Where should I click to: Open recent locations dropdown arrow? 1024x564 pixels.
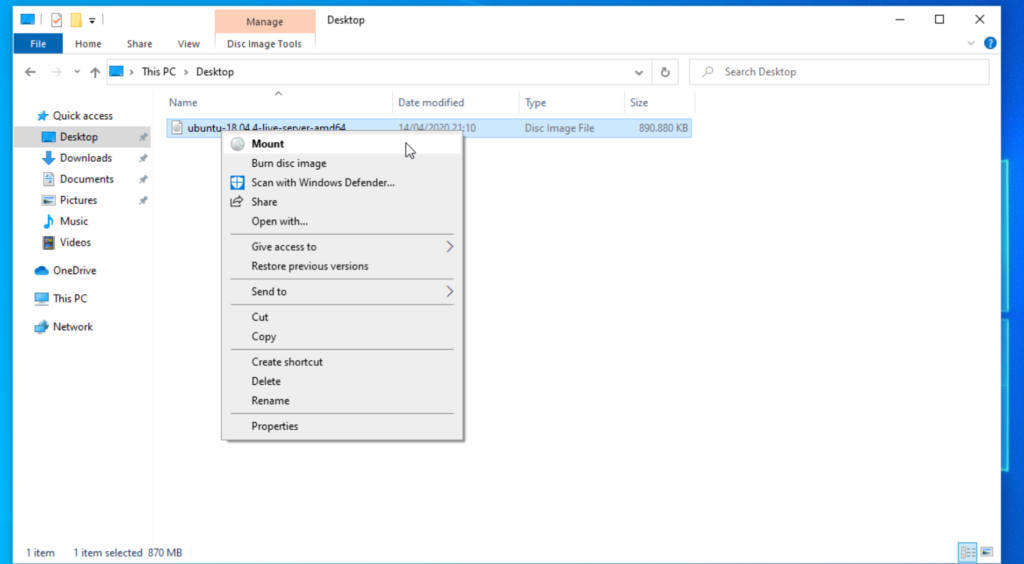click(x=77, y=72)
